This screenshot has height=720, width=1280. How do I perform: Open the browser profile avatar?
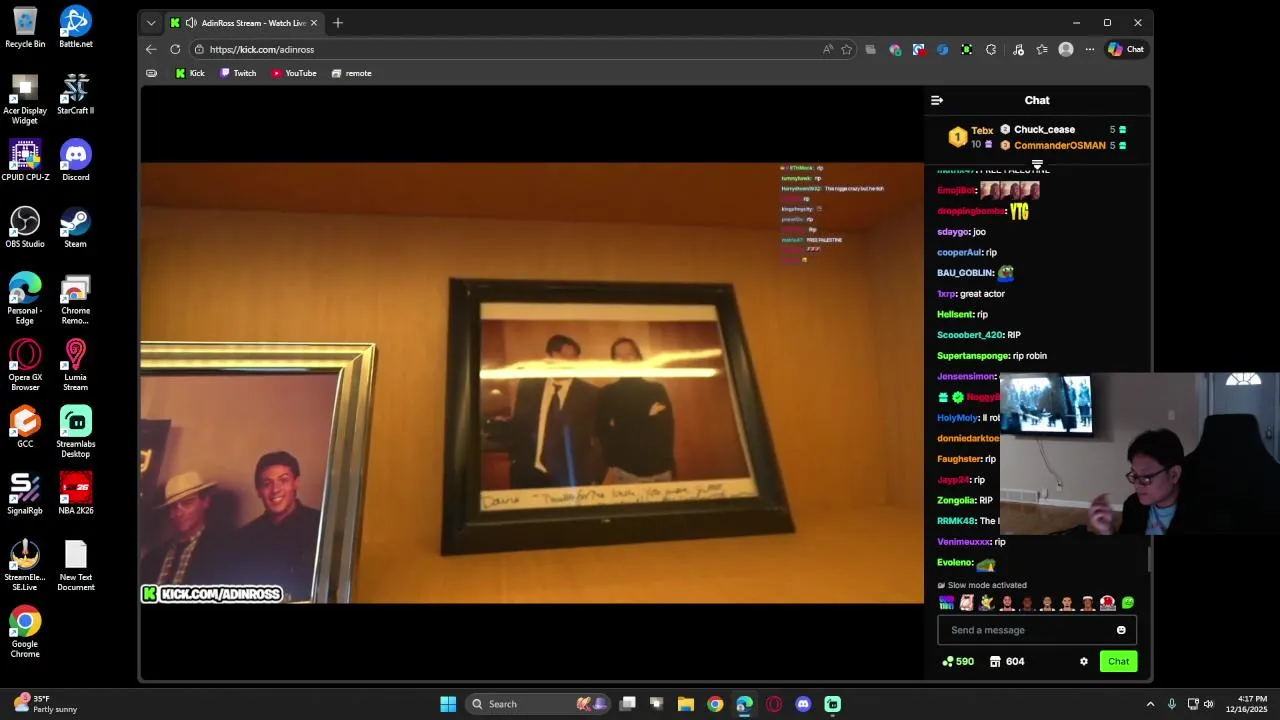[1066, 49]
